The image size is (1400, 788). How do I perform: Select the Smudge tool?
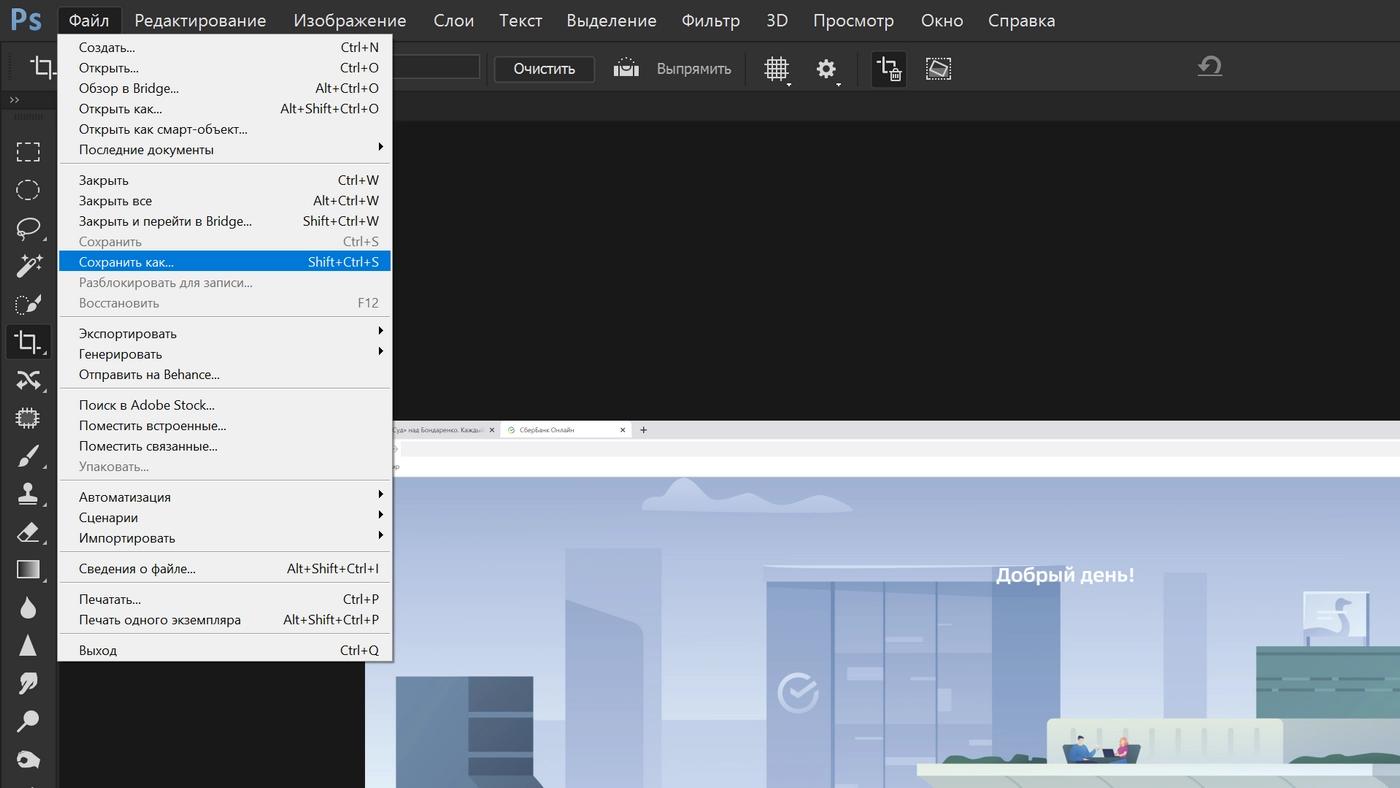(x=28, y=683)
